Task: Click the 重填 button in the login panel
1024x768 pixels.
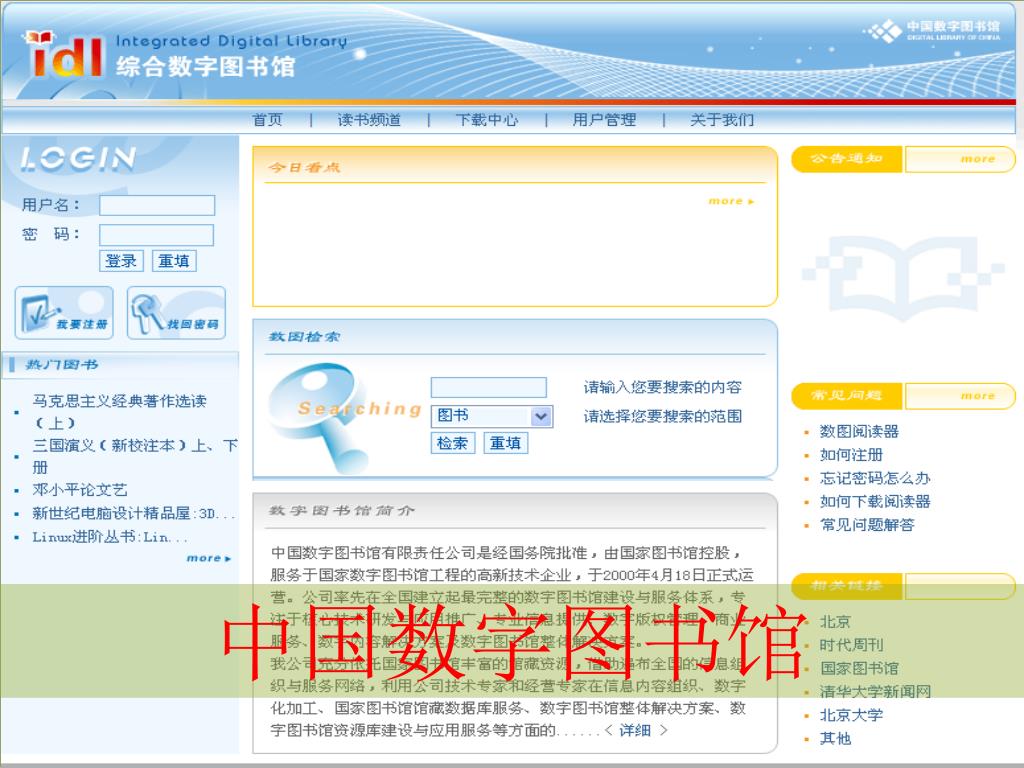Action: (x=174, y=261)
